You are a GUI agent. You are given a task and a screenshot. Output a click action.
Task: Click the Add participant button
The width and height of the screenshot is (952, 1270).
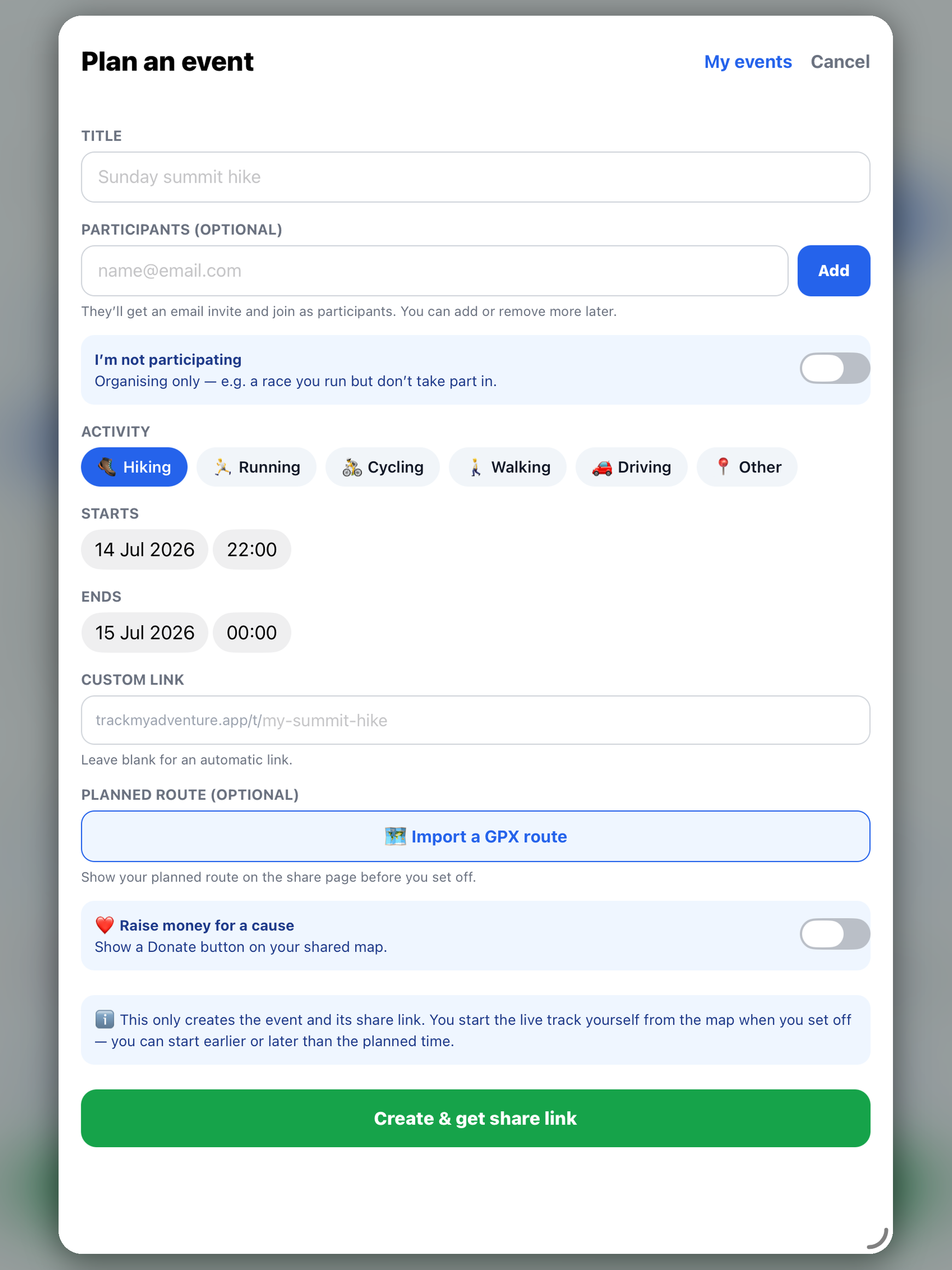pyautogui.click(x=833, y=270)
